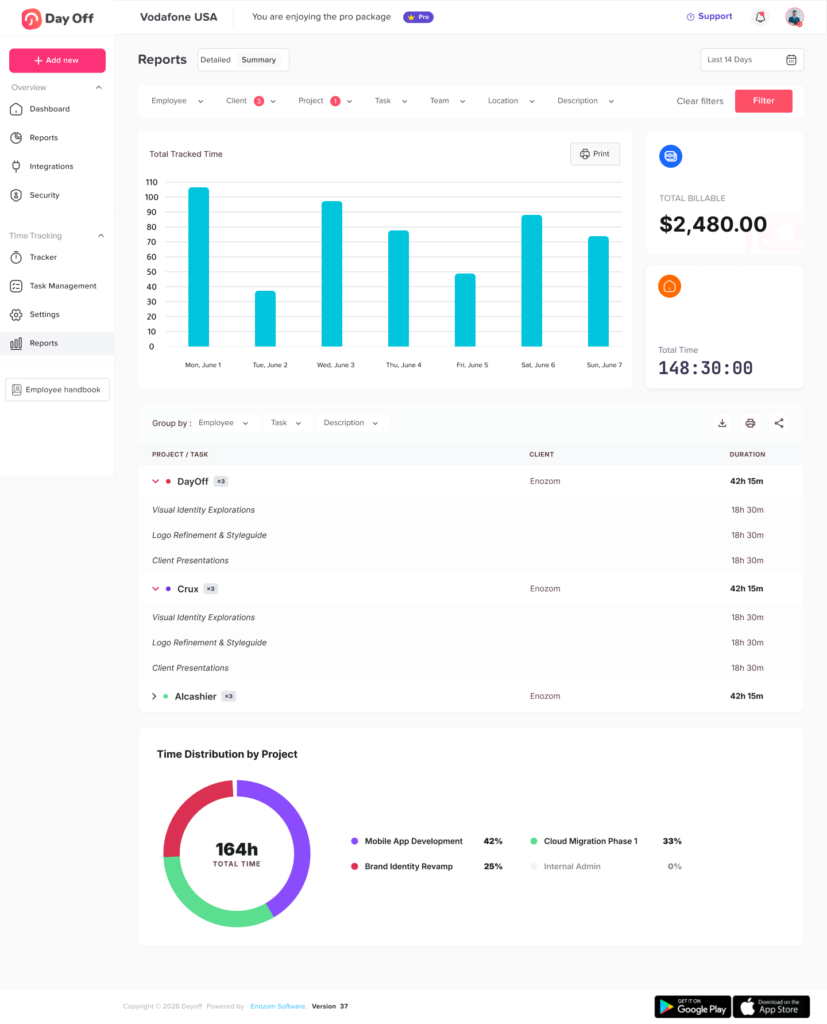Click the Dashboard home icon in sidebar
827x1024 pixels.
[x=16, y=109]
